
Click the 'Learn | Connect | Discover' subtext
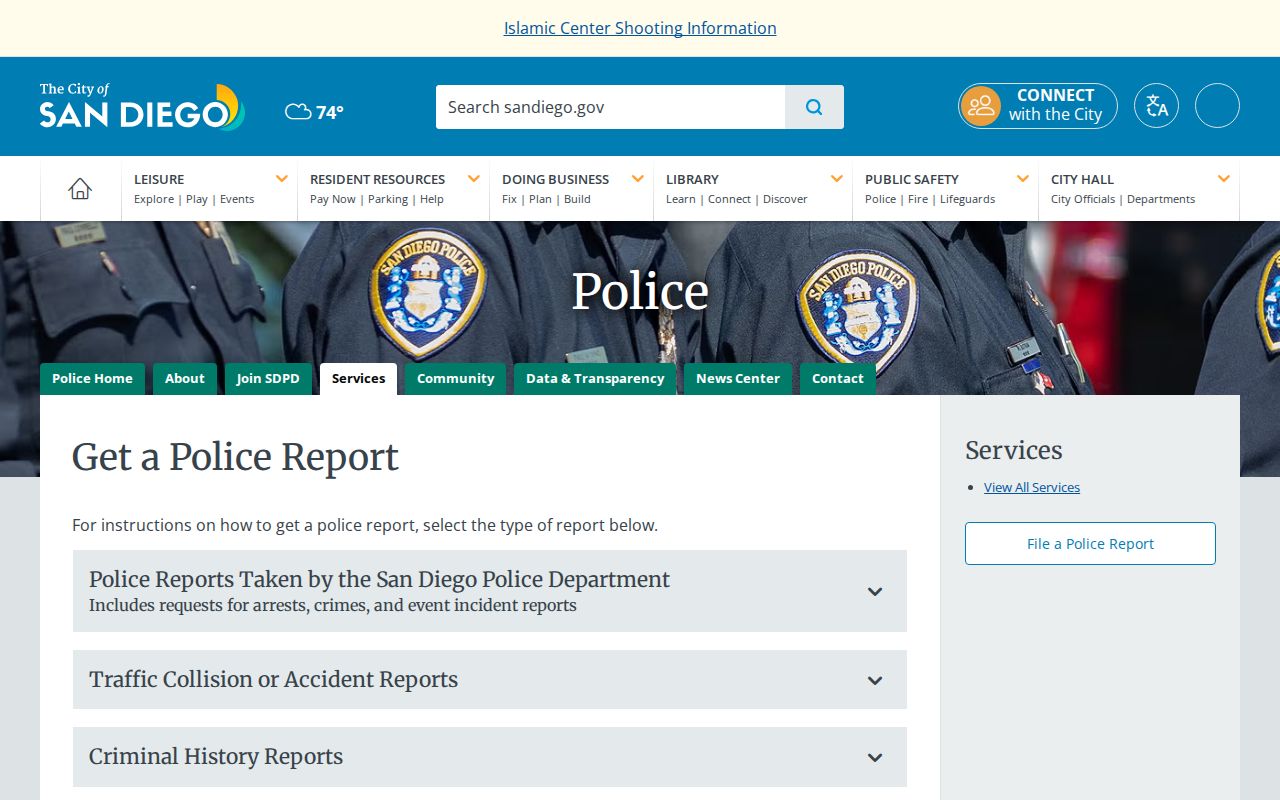point(737,199)
